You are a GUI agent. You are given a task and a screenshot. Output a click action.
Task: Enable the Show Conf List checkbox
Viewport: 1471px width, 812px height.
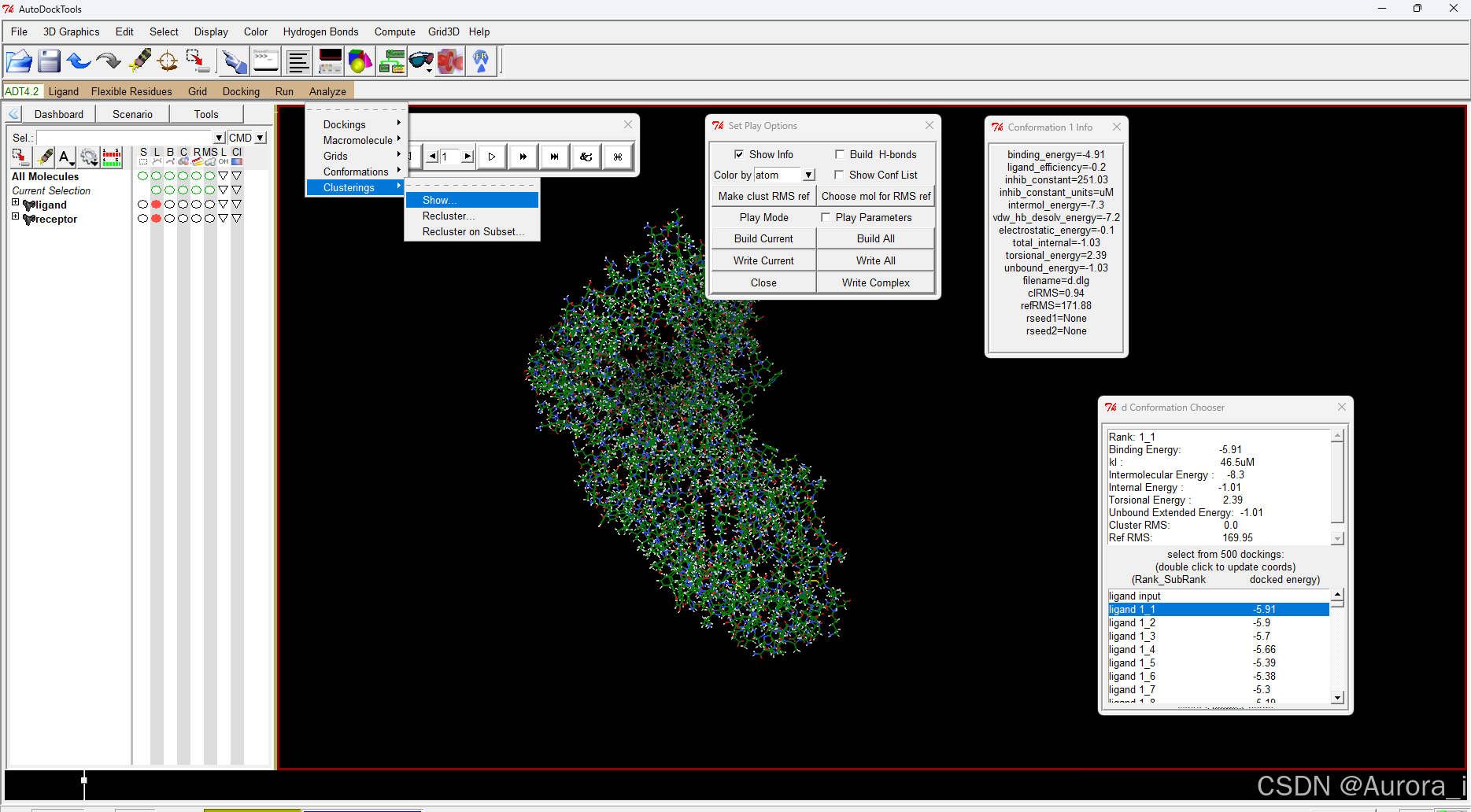839,175
